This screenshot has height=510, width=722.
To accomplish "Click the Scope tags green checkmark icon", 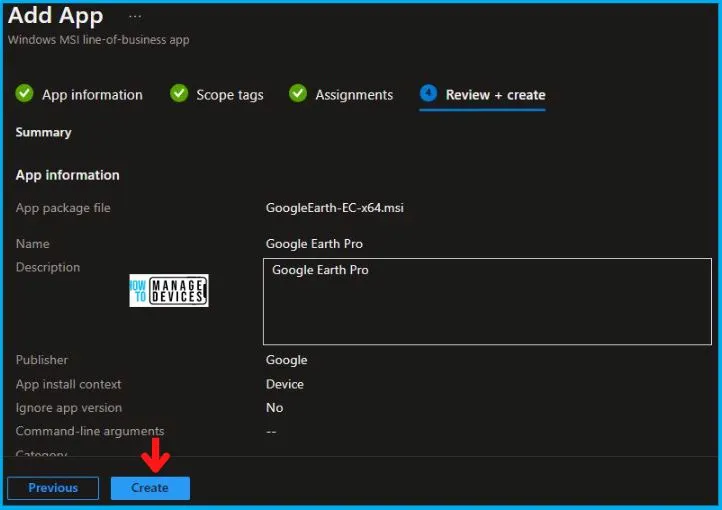I will [179, 93].
